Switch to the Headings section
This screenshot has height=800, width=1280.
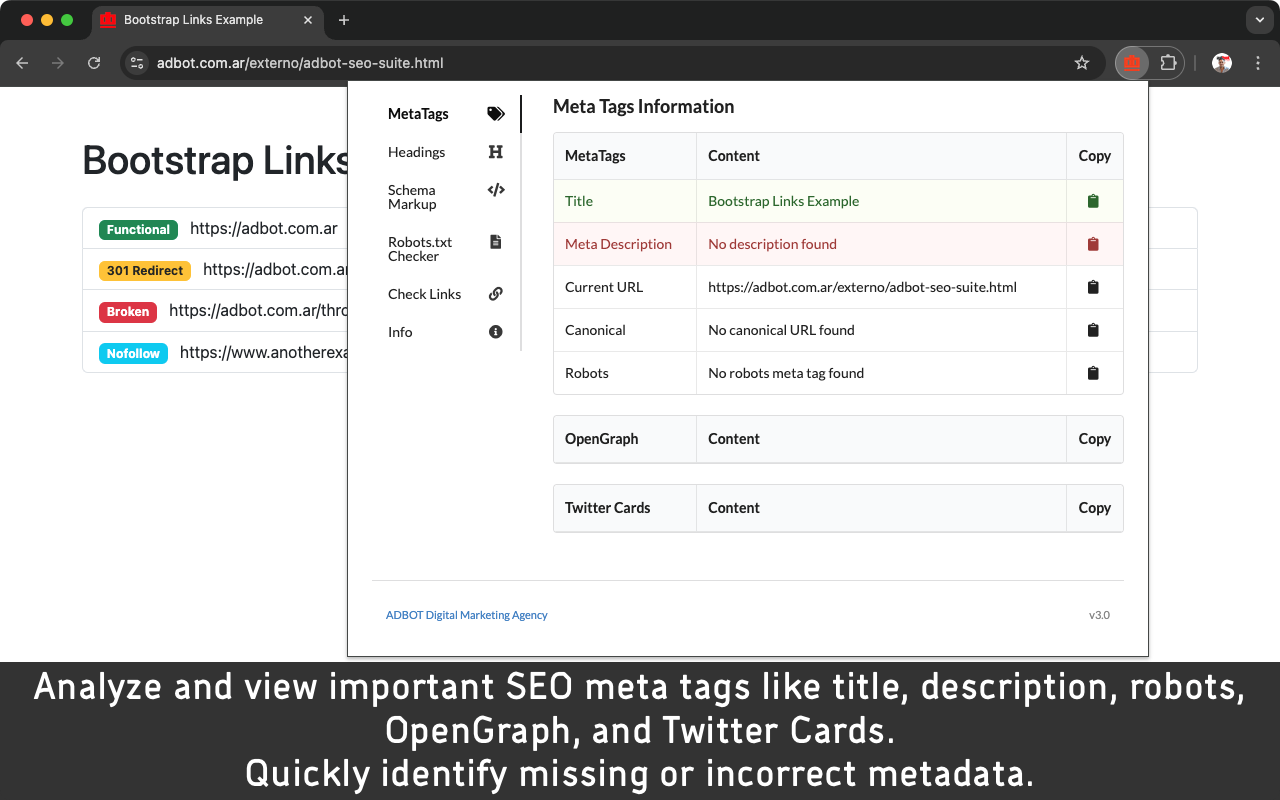[x=446, y=152]
